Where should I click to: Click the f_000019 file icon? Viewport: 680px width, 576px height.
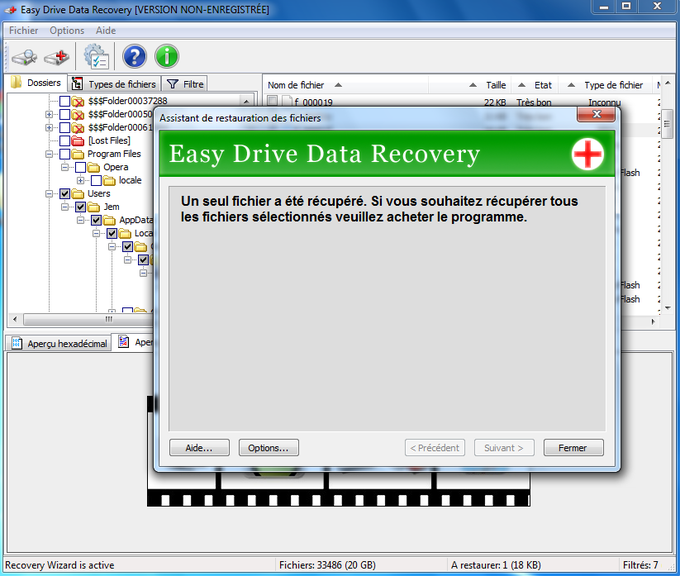tap(287, 102)
